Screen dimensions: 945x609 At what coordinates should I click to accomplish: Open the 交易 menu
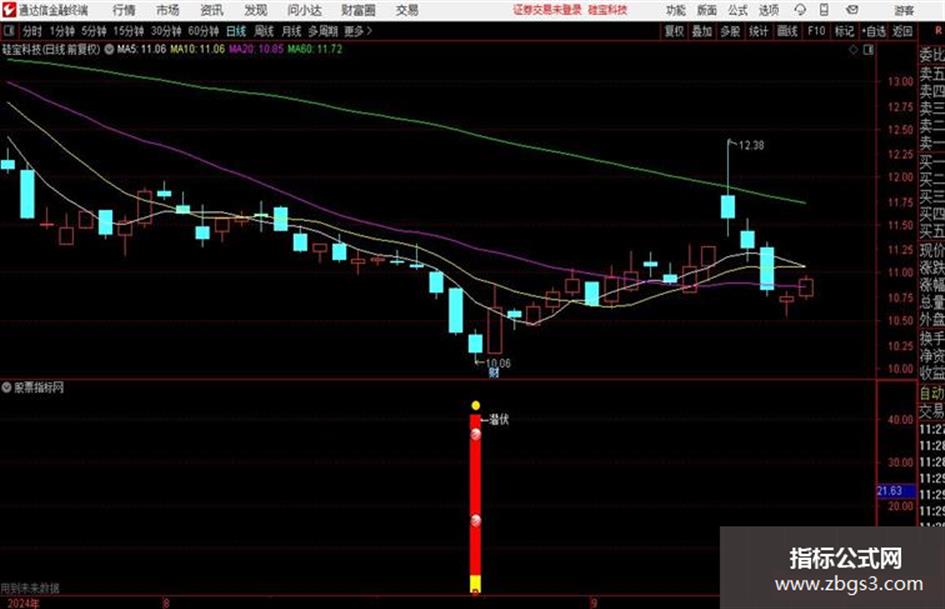pyautogui.click(x=407, y=10)
